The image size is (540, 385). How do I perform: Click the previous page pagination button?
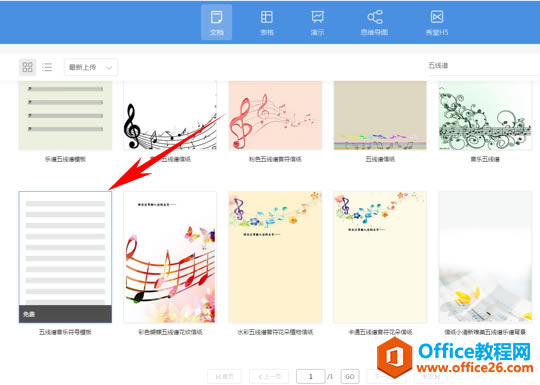pos(270,376)
